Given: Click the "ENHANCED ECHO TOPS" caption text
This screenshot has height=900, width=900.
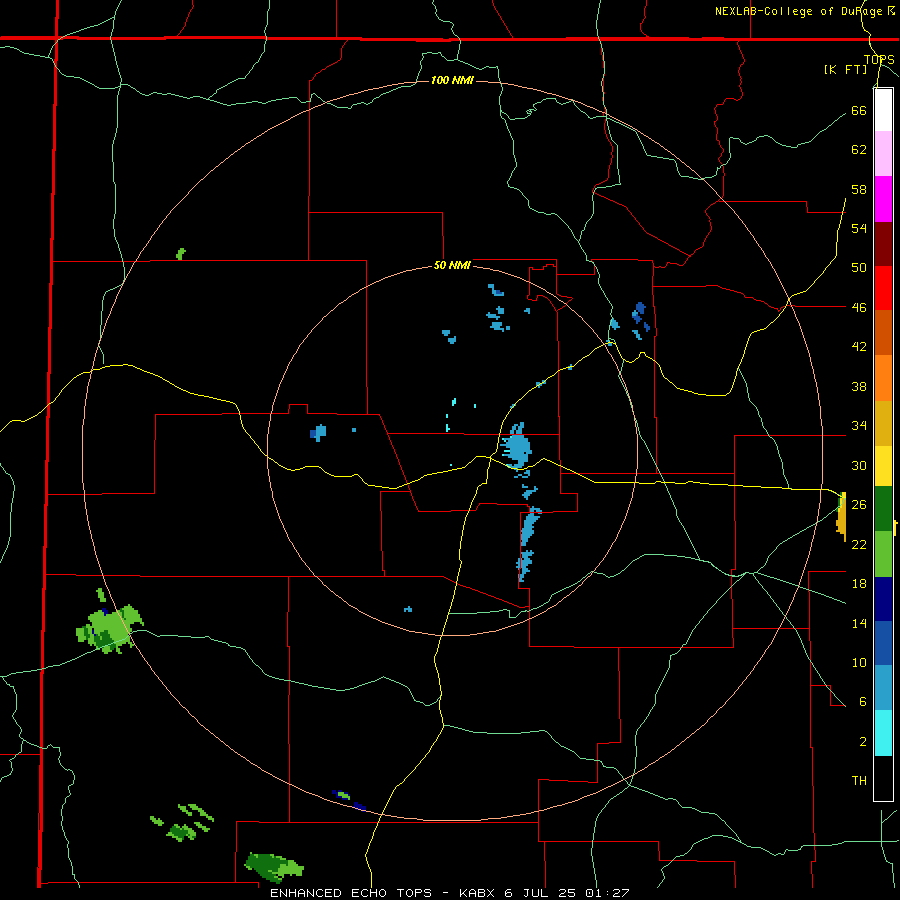Looking at the screenshot, I should tap(351, 893).
